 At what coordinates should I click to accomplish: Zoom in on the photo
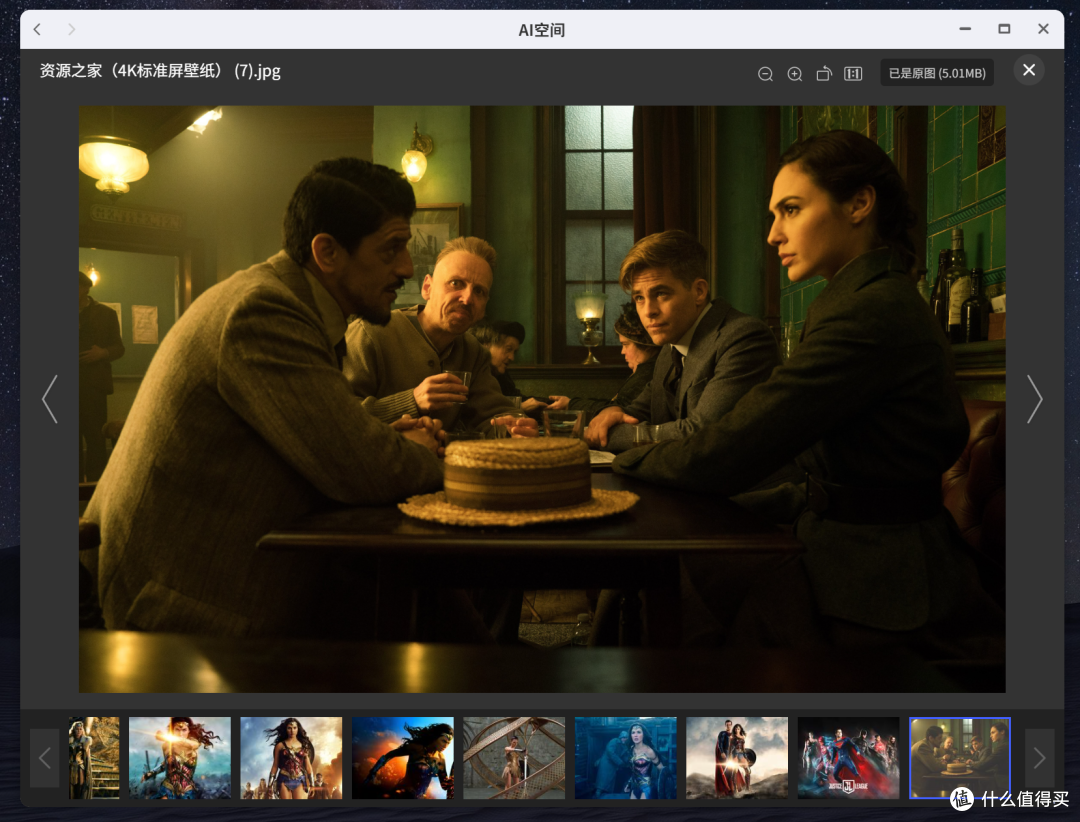coord(795,74)
